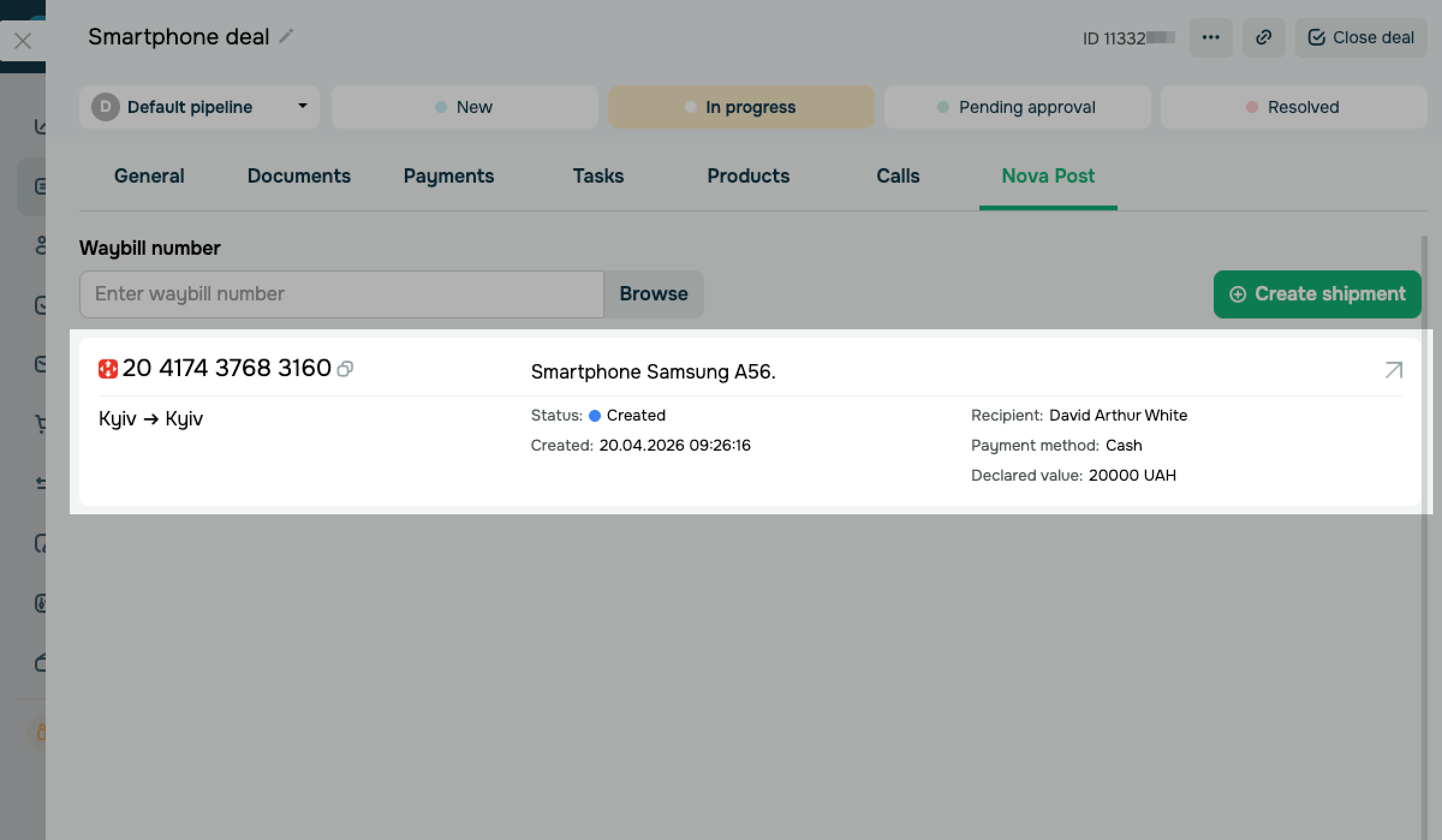Viewport: 1442px width, 840px height.
Task: Open the three-dots more options menu
Action: 1210,38
